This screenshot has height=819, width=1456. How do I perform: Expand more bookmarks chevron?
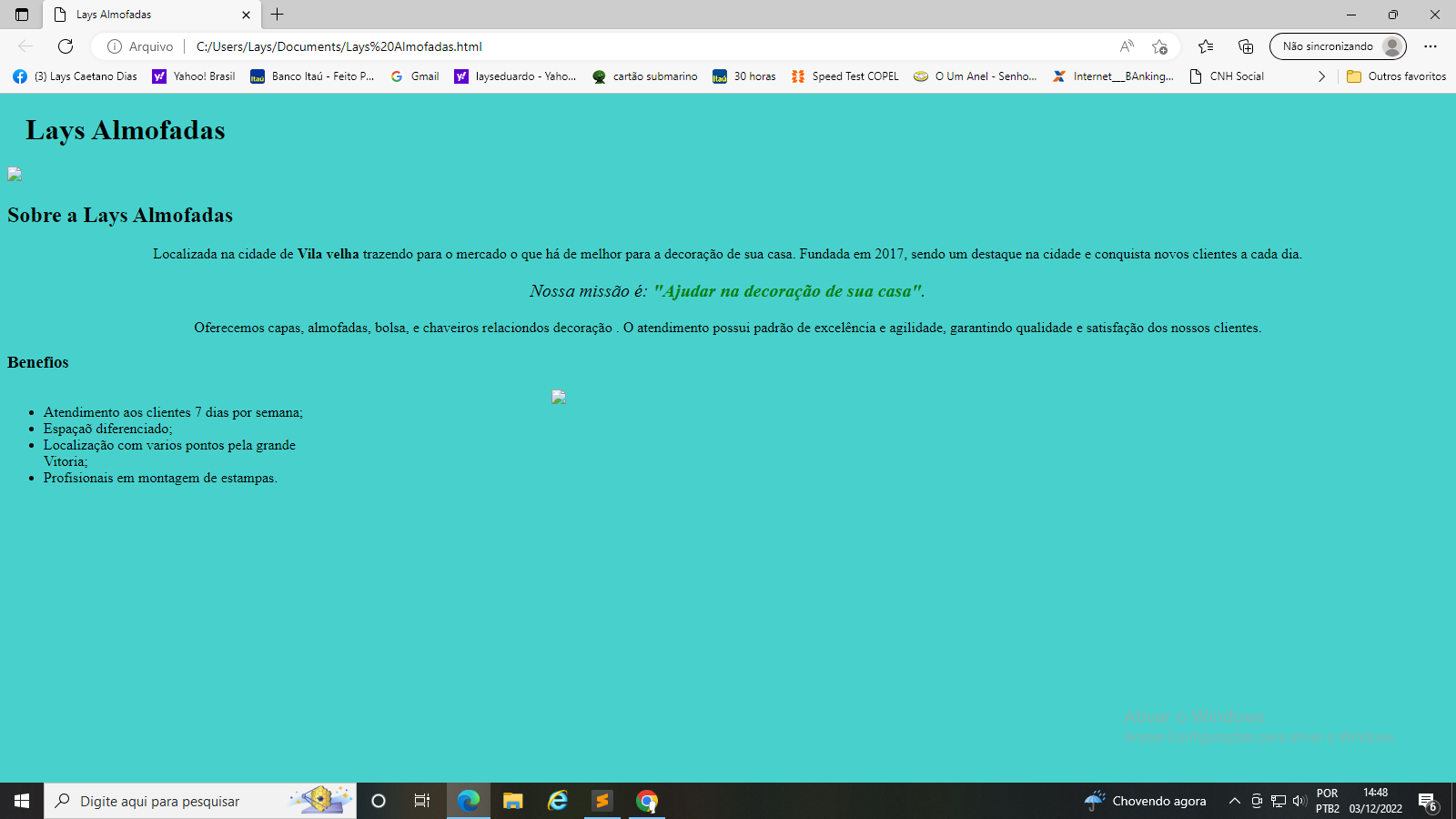(x=1321, y=76)
